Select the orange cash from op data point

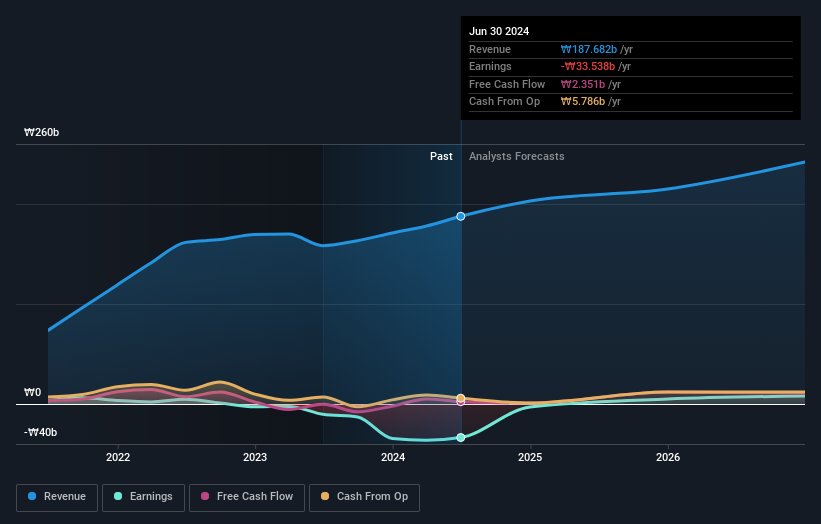click(461, 398)
